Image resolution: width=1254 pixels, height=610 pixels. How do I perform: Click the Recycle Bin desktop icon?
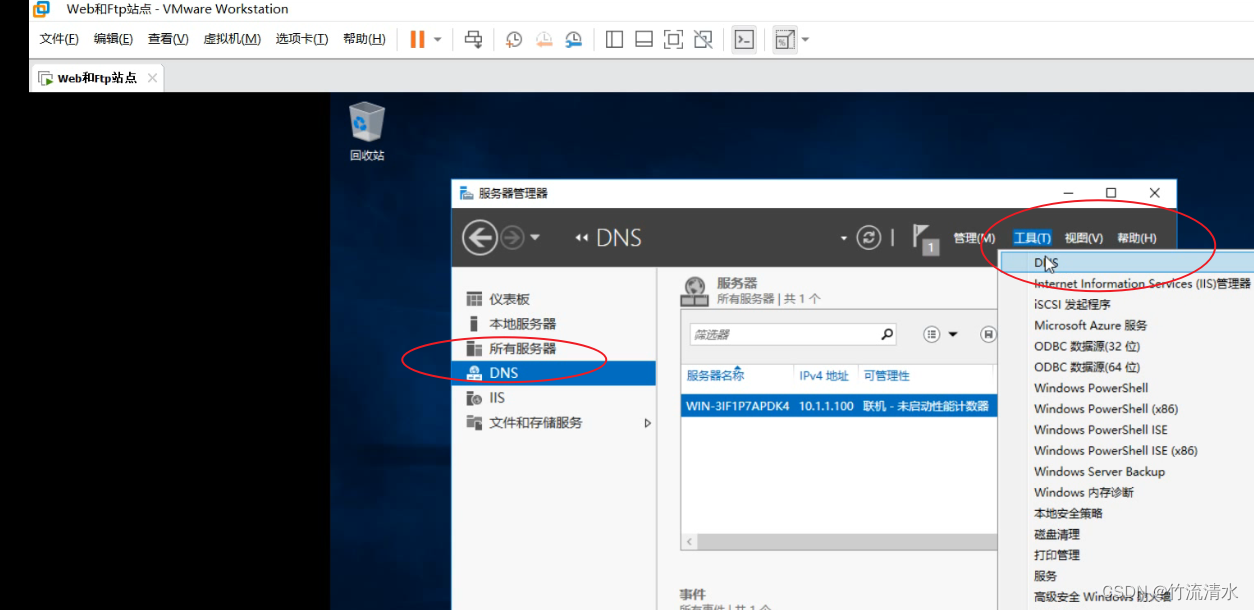(367, 131)
